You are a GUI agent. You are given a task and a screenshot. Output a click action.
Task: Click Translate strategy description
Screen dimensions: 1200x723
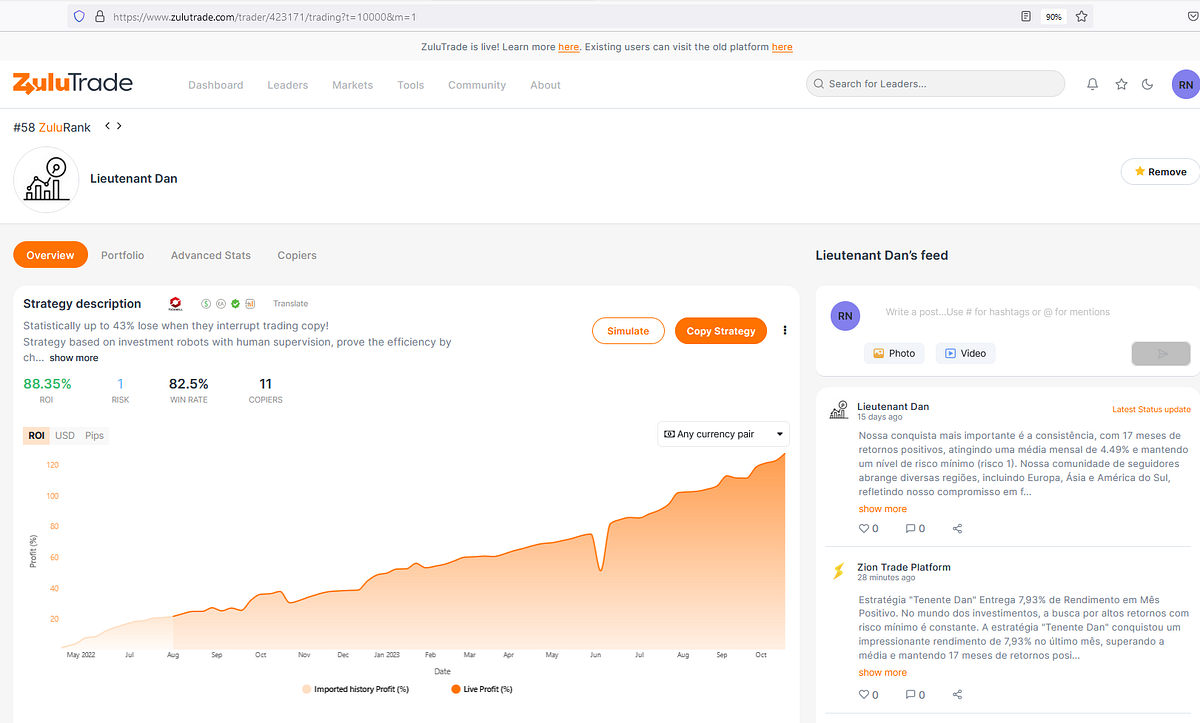(291, 303)
